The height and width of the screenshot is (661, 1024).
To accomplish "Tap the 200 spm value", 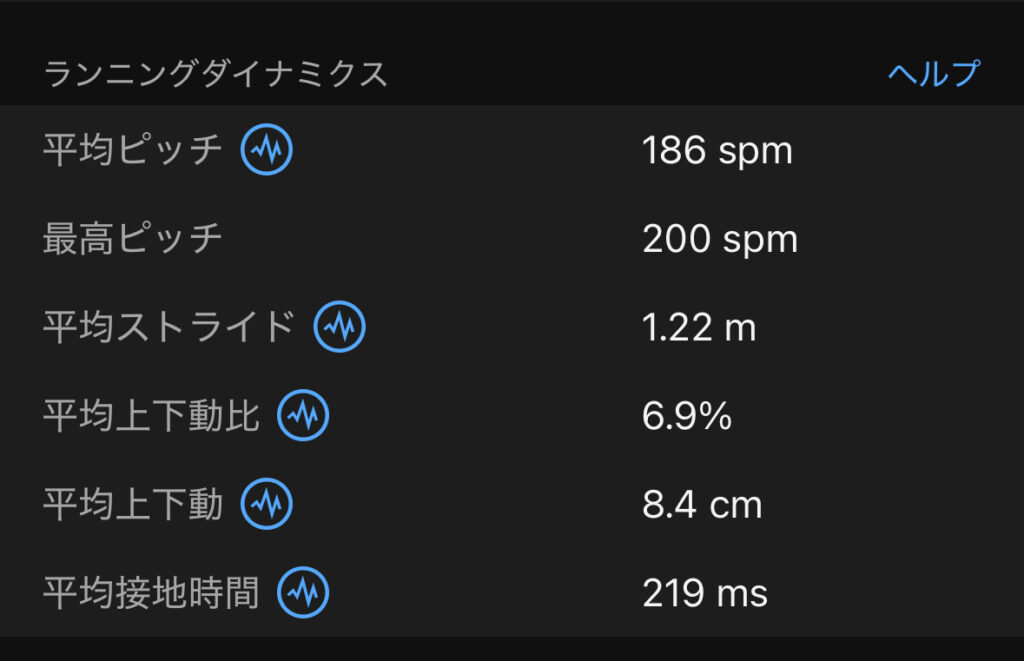I will (719, 239).
